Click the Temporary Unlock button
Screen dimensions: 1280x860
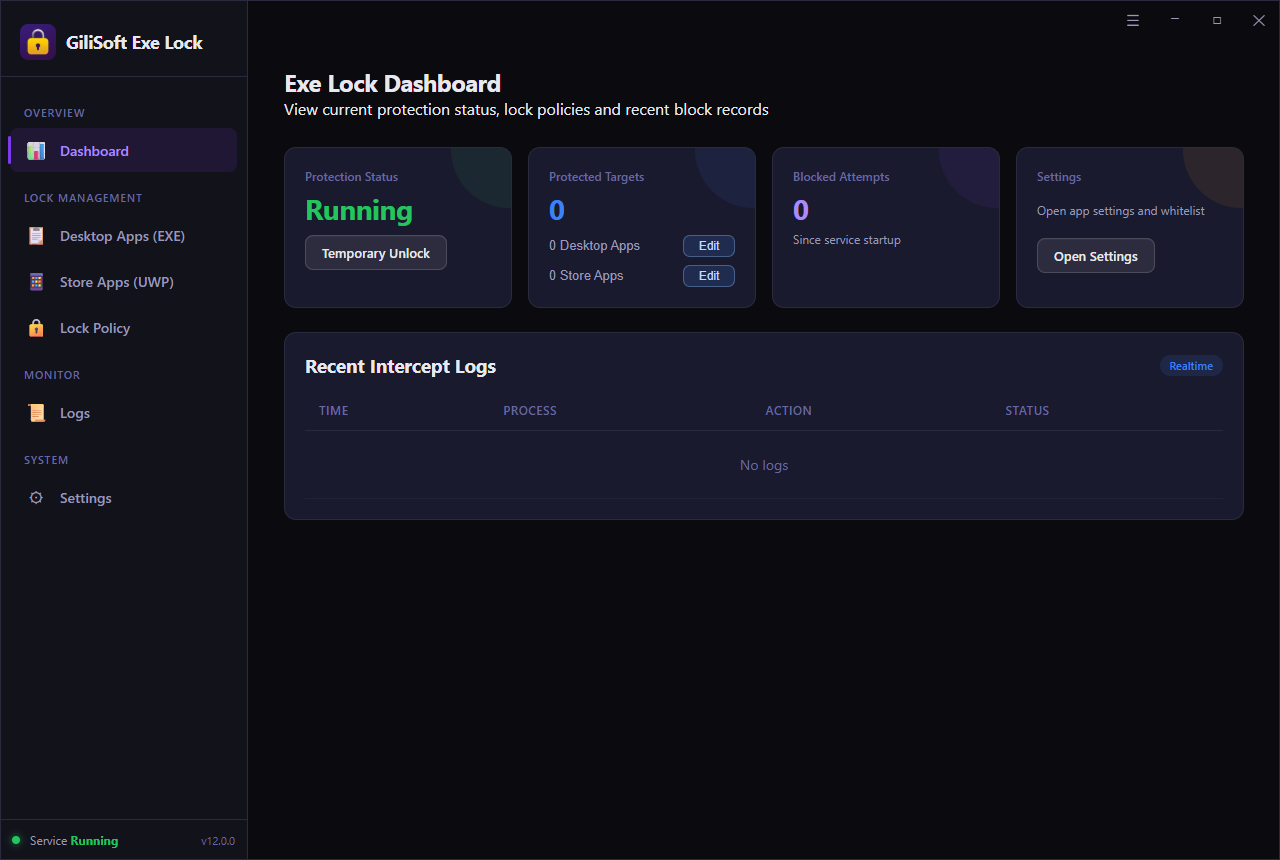point(376,253)
